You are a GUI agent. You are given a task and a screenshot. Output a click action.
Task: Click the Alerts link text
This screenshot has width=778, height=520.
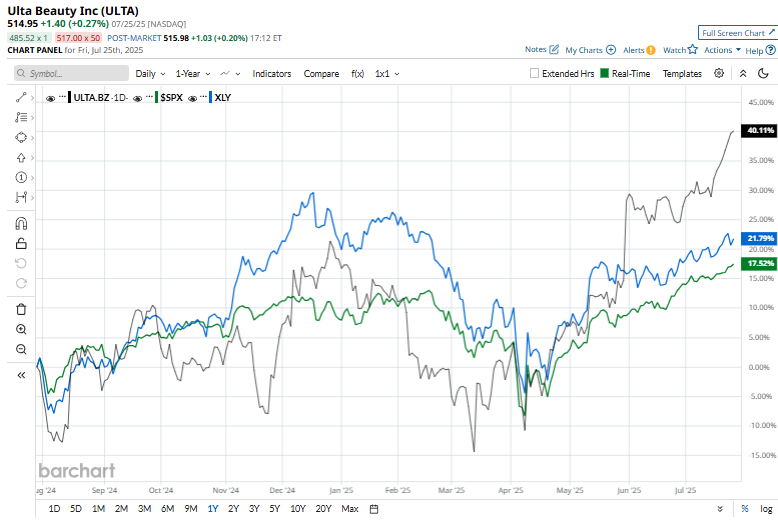point(634,50)
